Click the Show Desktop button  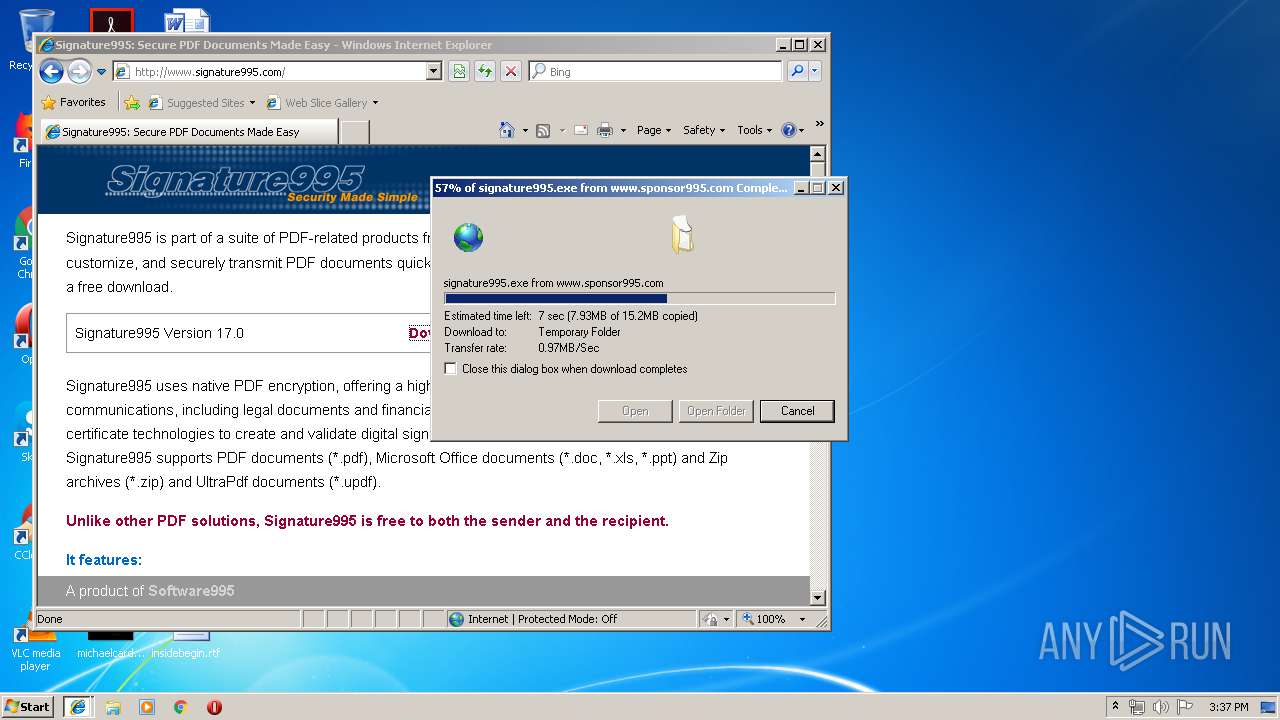pyautogui.click(x=1270, y=707)
